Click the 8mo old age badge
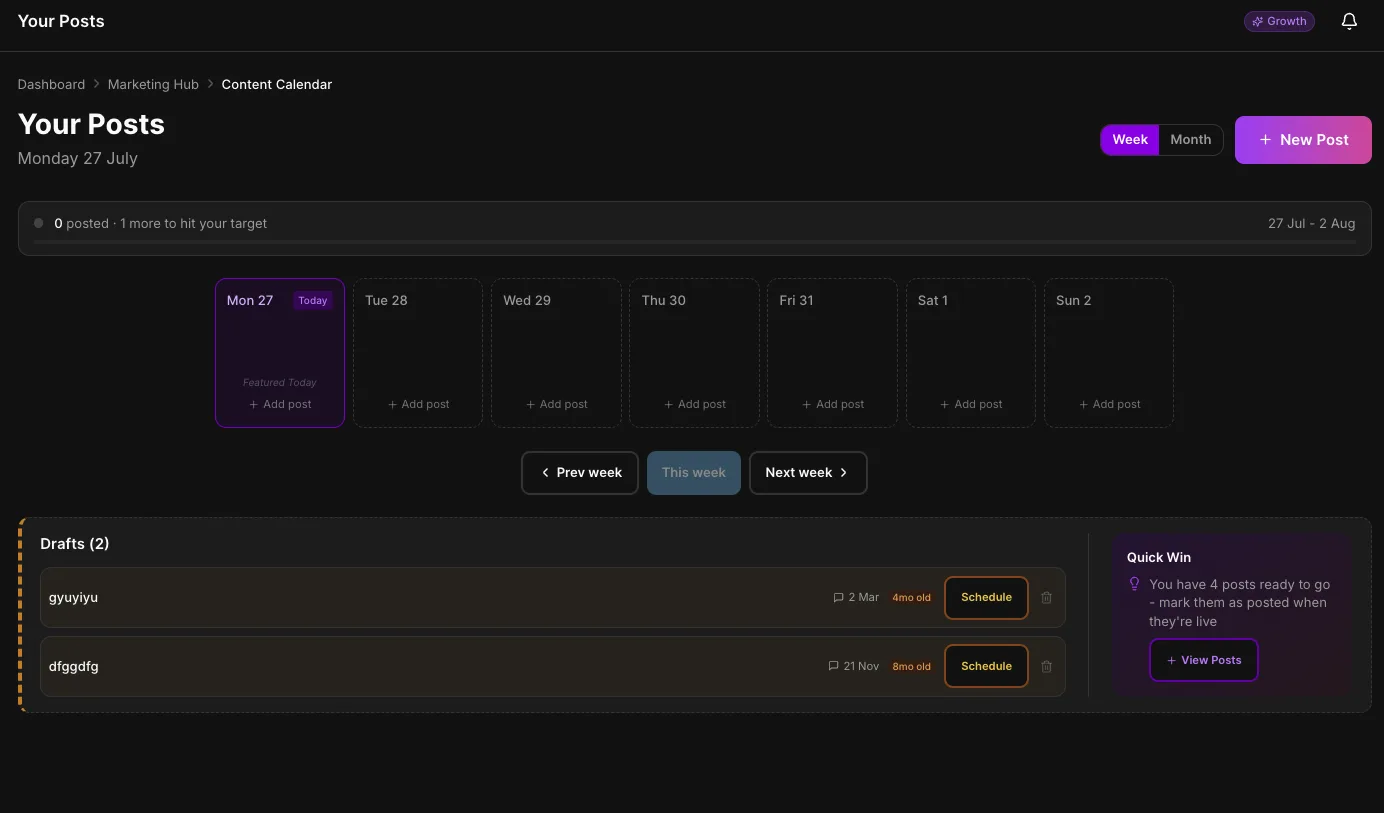This screenshot has height=813, width=1384. click(912, 666)
